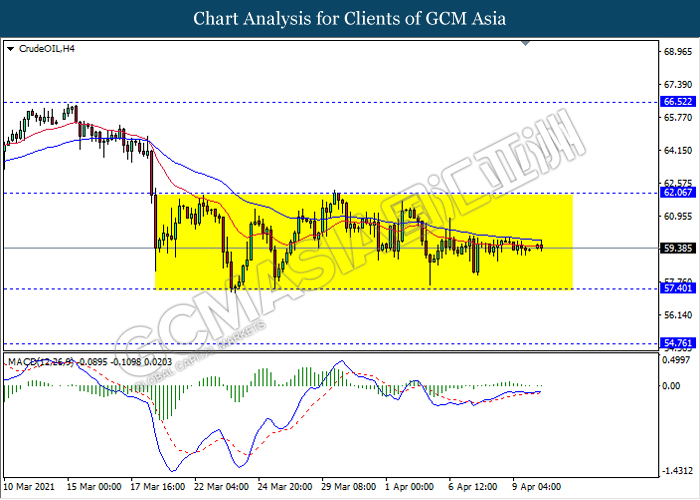The height and width of the screenshot is (500, 700).
Task: Select the 54.761 price level label
Action: coord(678,343)
